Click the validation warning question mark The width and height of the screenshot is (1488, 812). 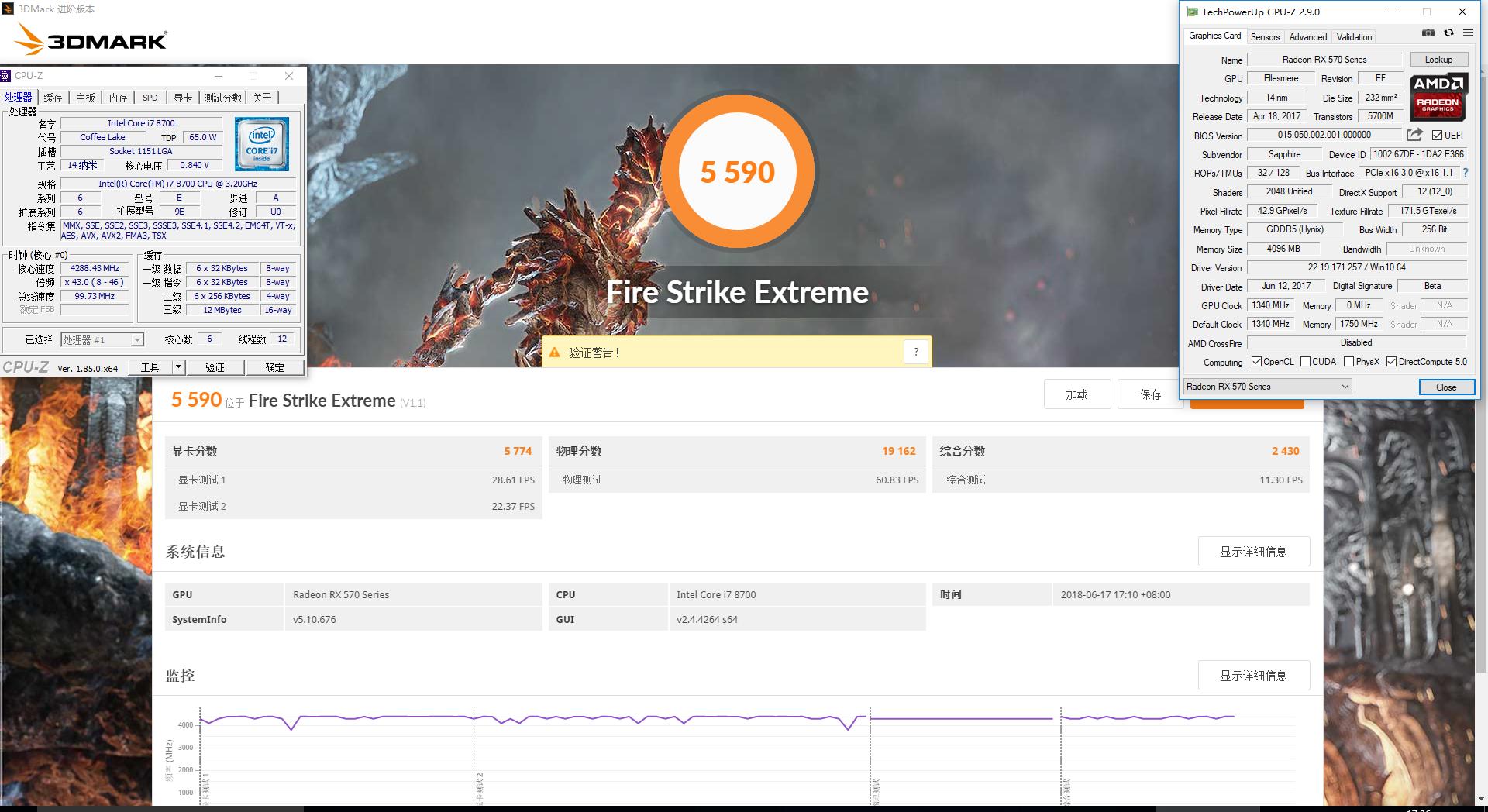[x=916, y=351]
